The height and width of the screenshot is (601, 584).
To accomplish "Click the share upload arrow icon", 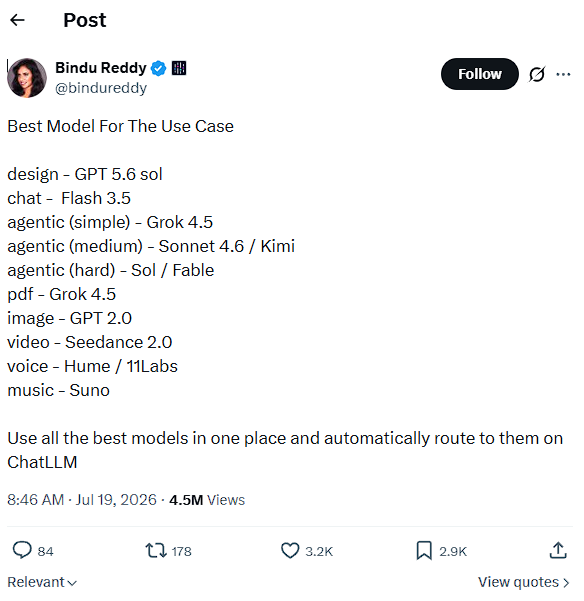I will [558, 550].
